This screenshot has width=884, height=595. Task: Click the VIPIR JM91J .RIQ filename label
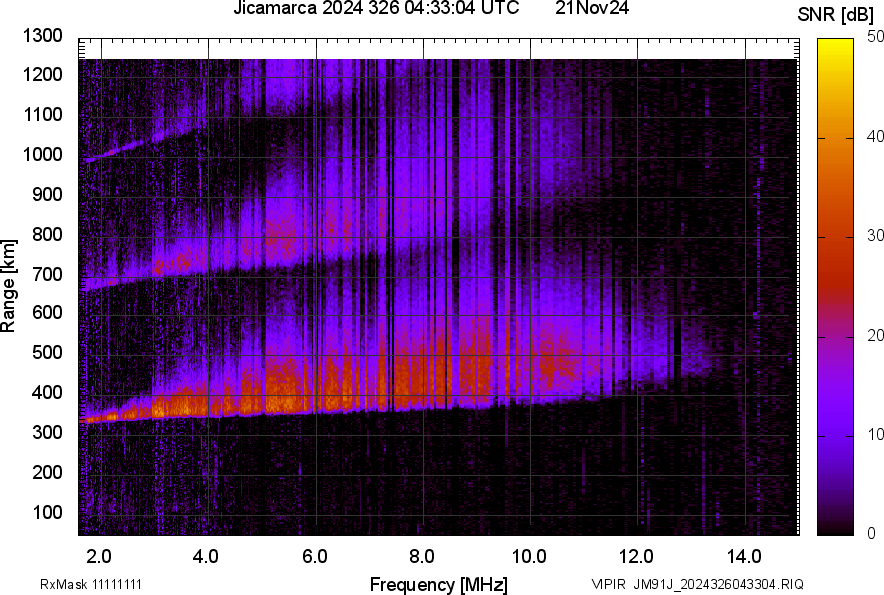click(697, 584)
